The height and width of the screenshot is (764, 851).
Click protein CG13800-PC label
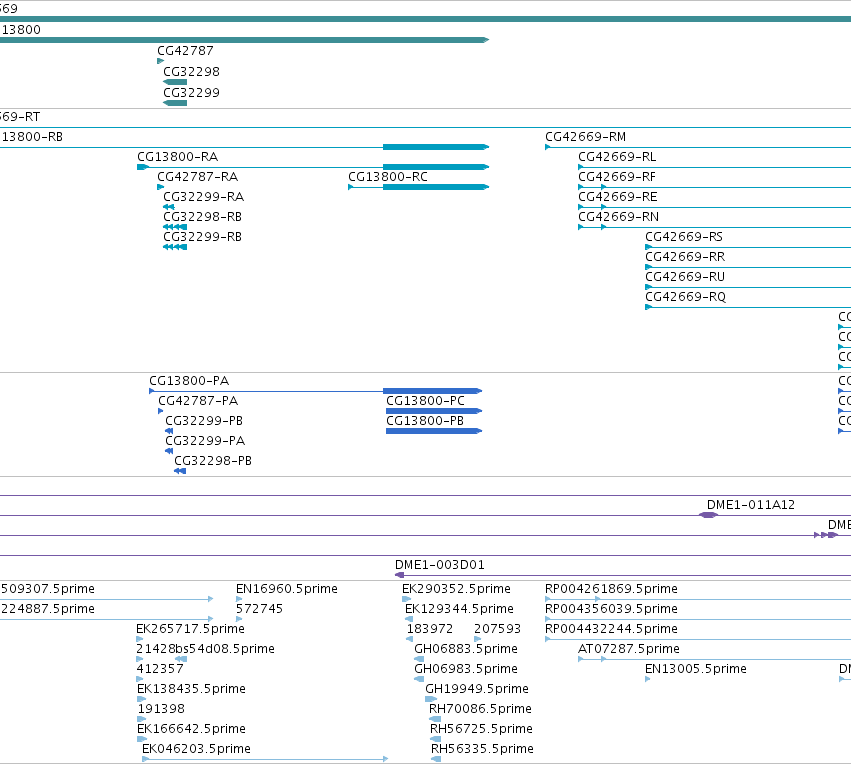tap(426, 401)
